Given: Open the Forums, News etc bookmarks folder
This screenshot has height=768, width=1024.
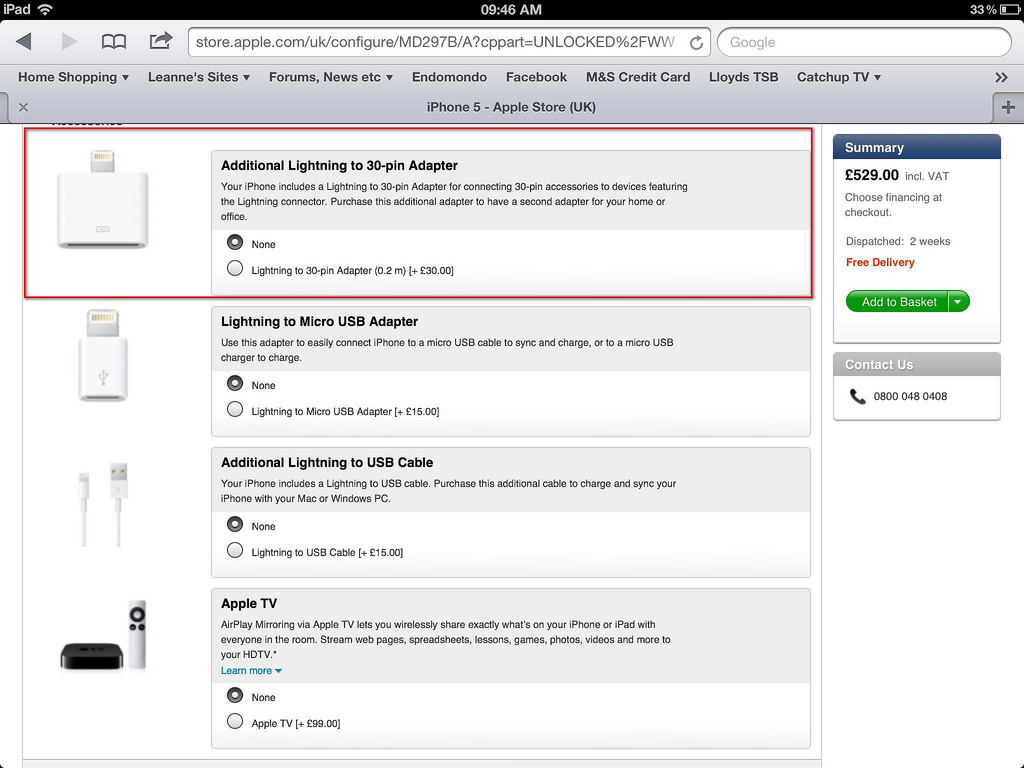Looking at the screenshot, I should pos(331,77).
